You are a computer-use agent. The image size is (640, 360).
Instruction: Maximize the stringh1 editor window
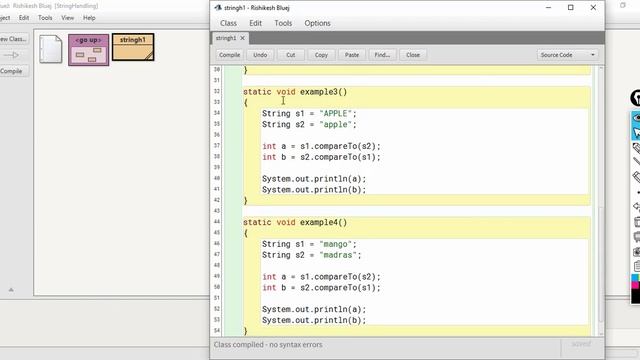coord(571,7)
